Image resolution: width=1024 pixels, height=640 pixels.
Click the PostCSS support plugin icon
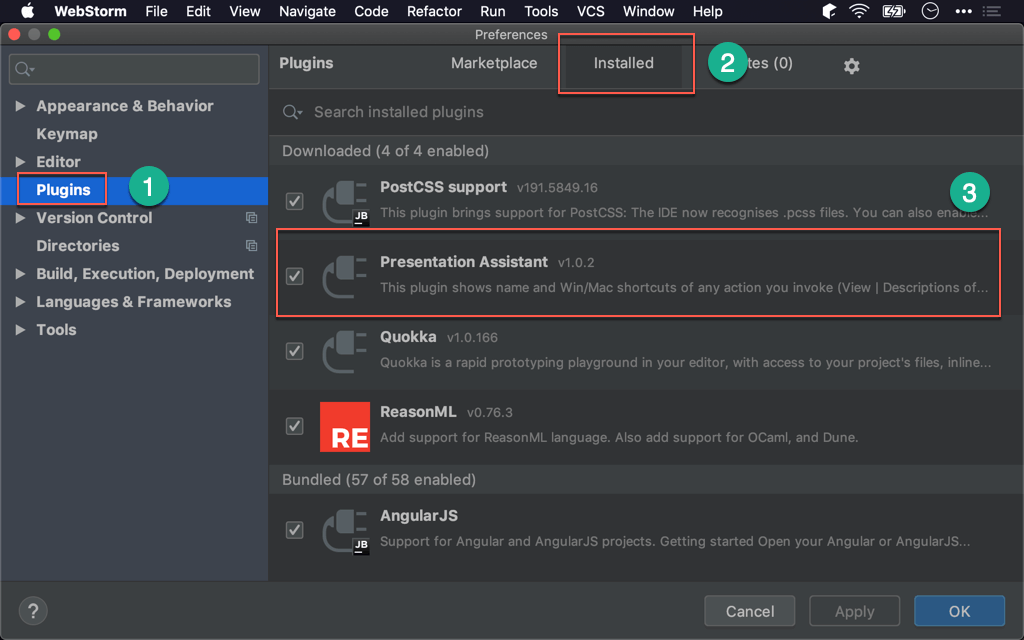[x=346, y=201]
